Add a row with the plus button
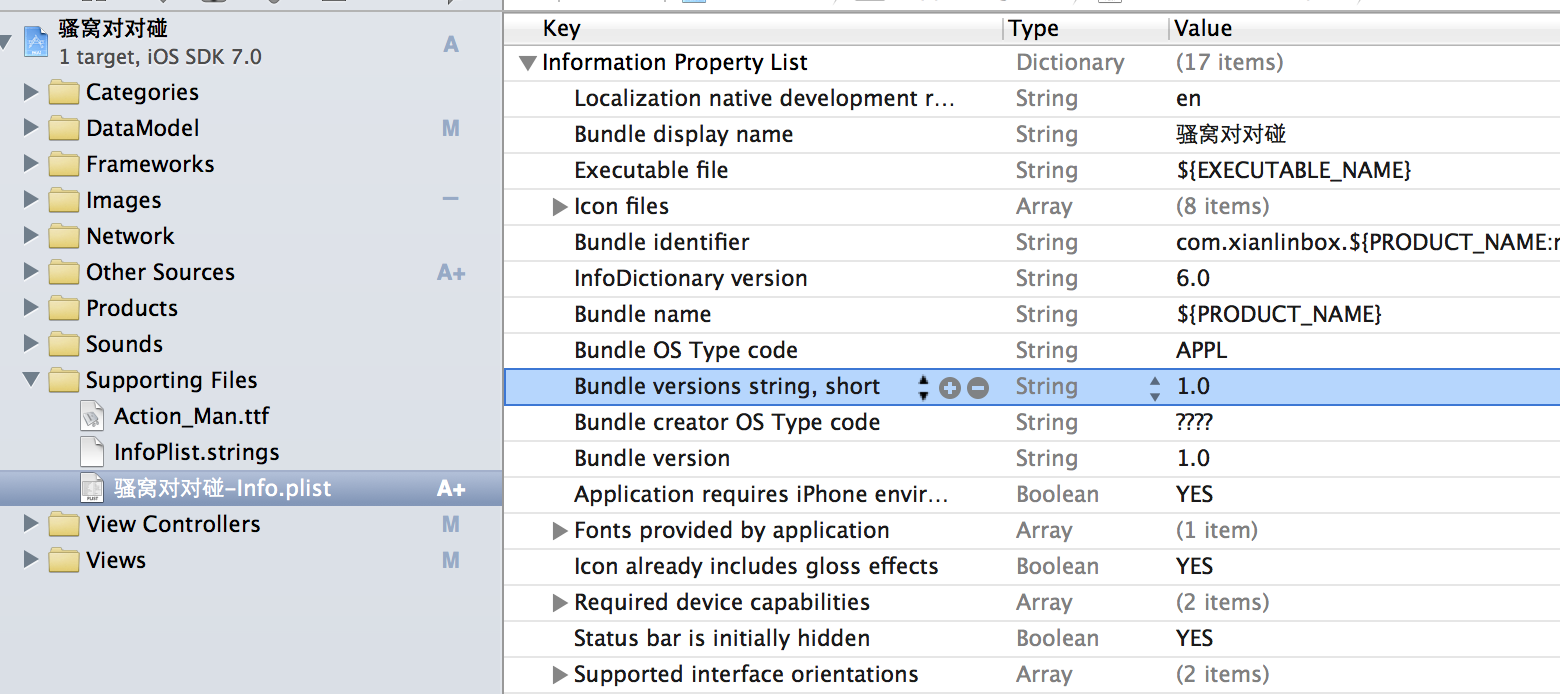 tap(950, 388)
